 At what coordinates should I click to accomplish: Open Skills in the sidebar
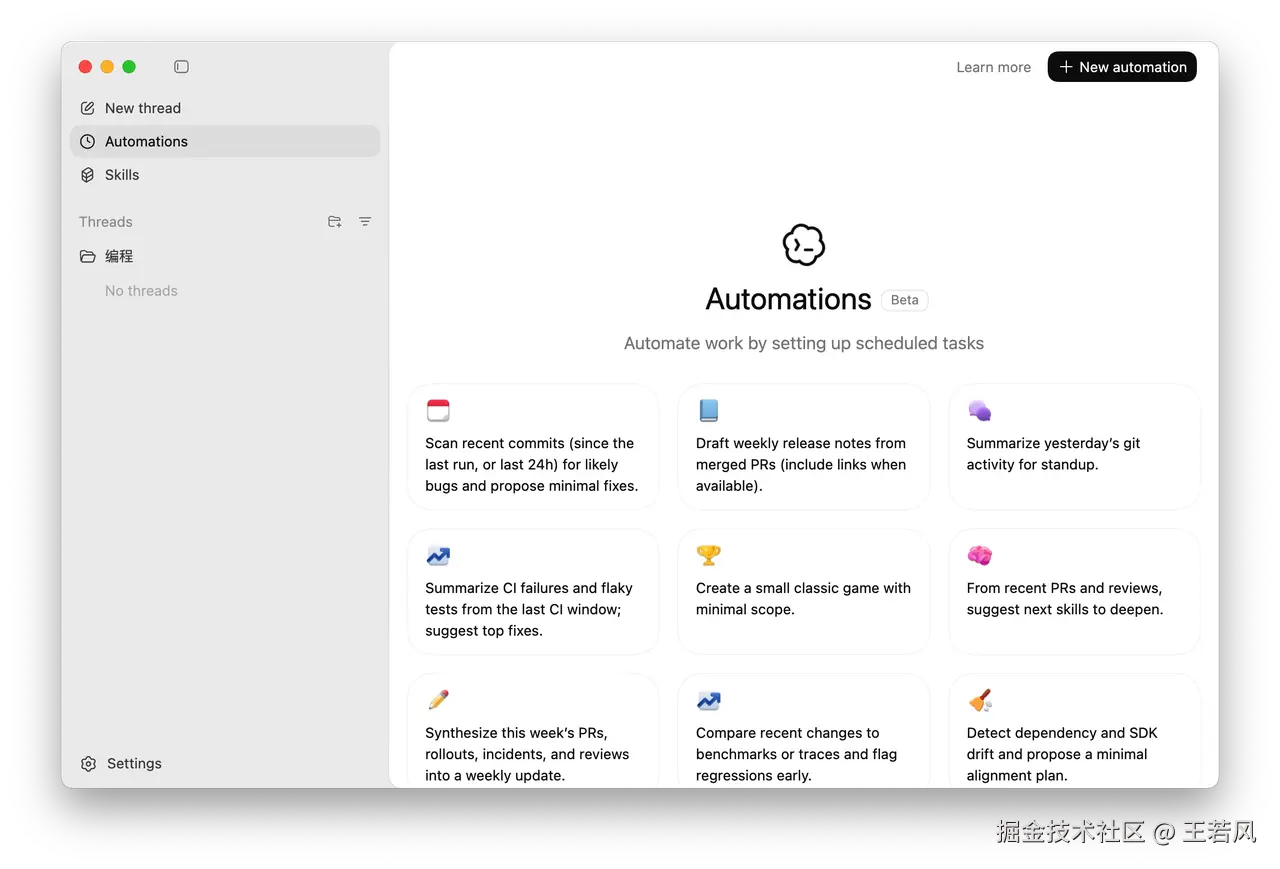click(x=225, y=175)
